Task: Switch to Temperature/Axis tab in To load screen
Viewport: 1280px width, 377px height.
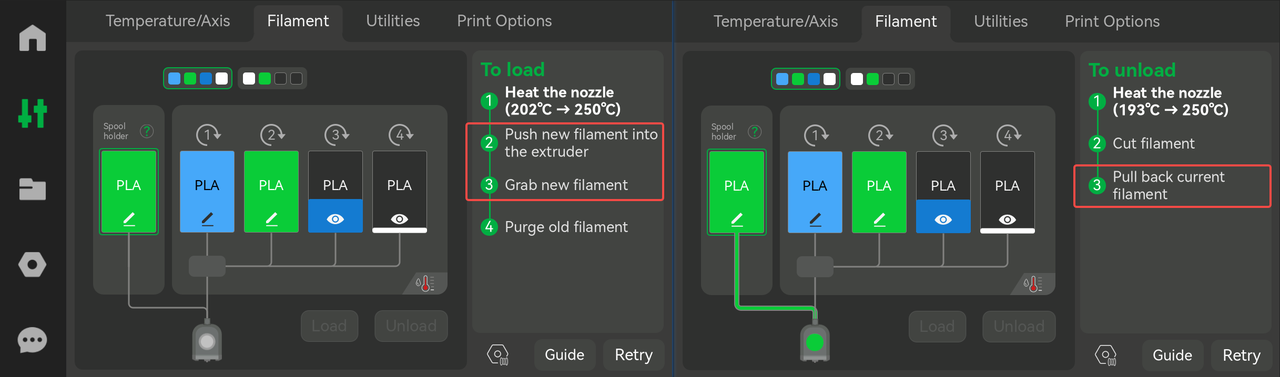Action: [x=168, y=20]
